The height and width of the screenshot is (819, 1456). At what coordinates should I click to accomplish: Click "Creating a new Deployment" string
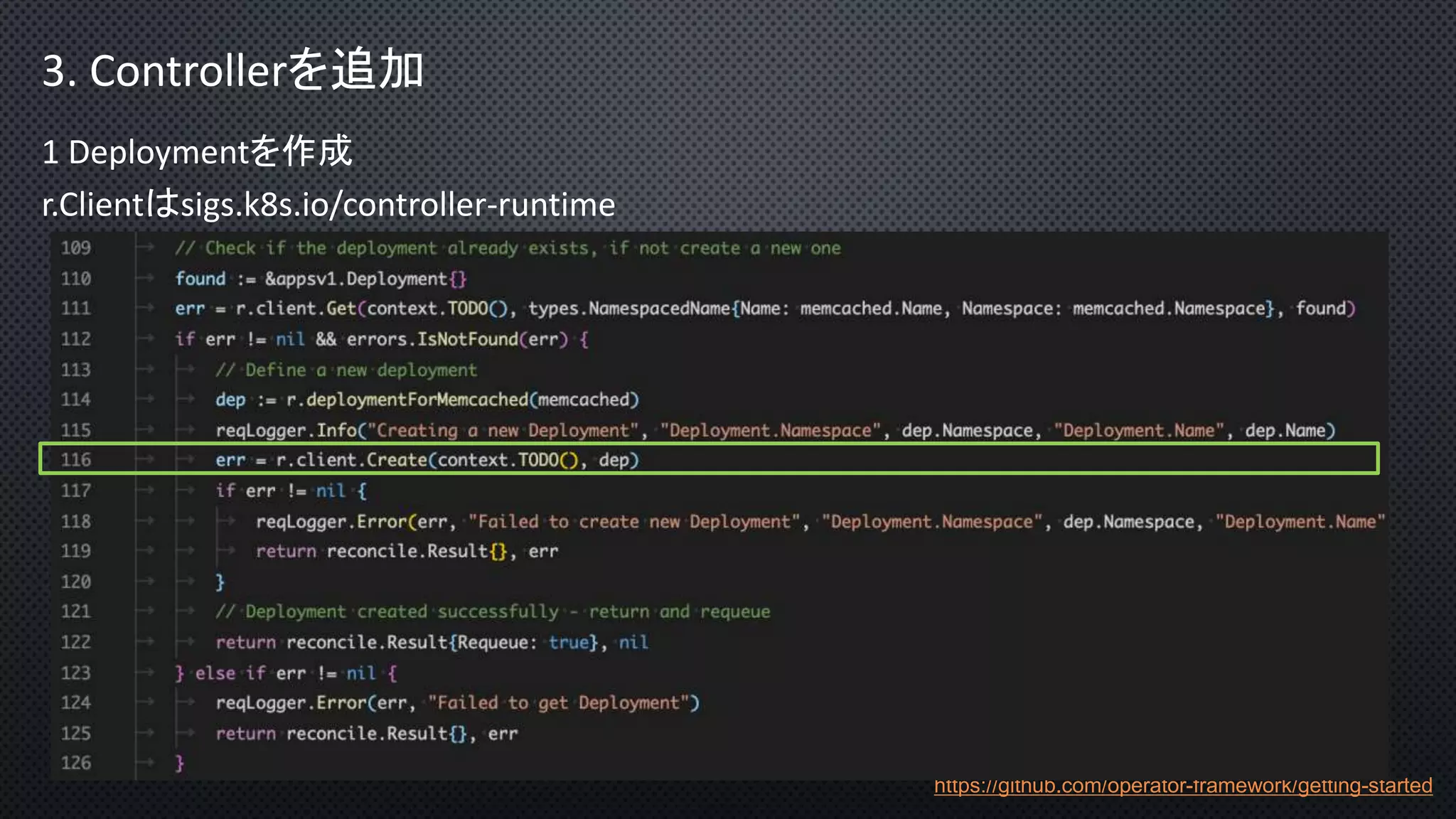tap(503, 430)
